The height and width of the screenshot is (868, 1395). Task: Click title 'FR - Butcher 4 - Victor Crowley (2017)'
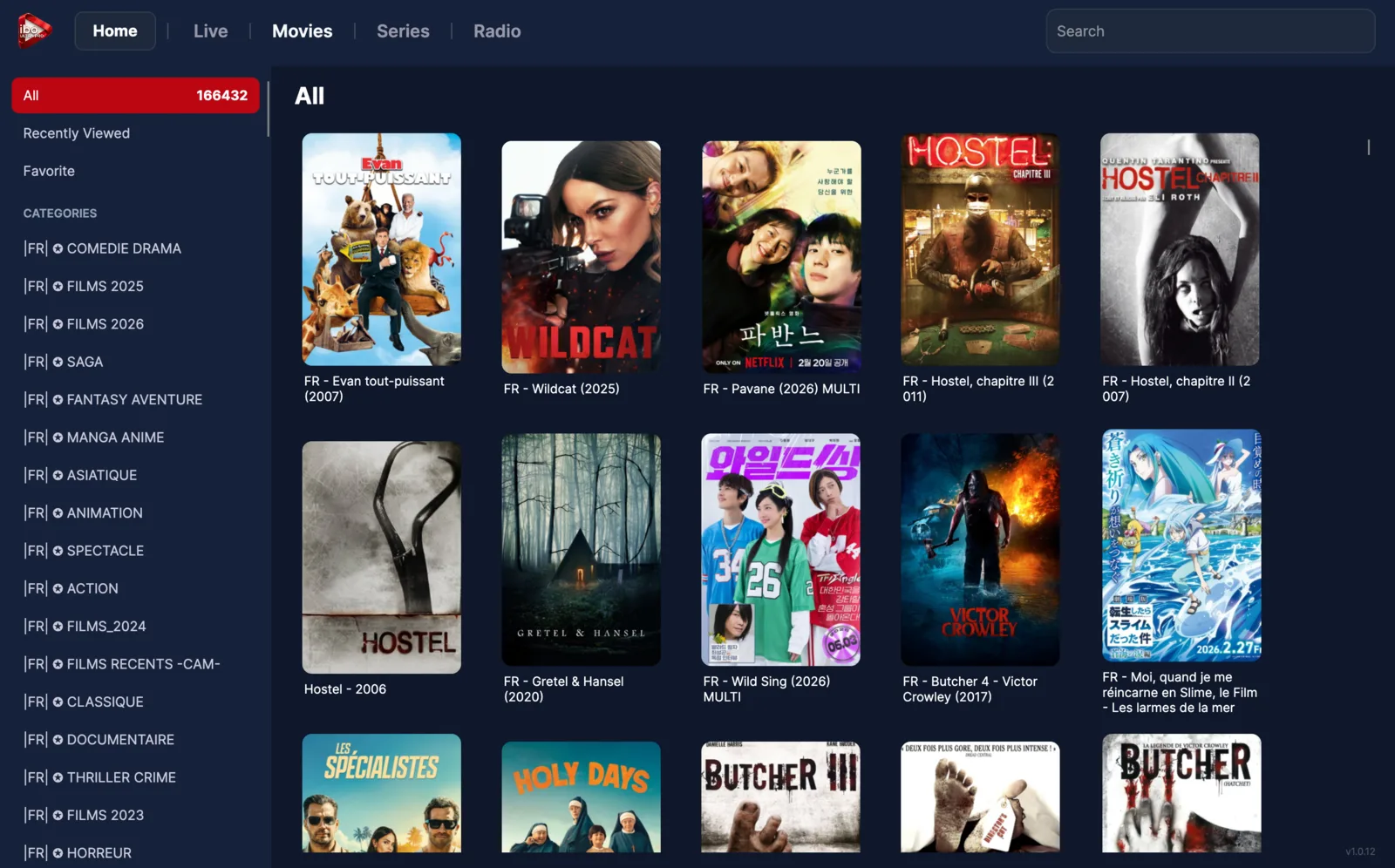click(x=970, y=689)
